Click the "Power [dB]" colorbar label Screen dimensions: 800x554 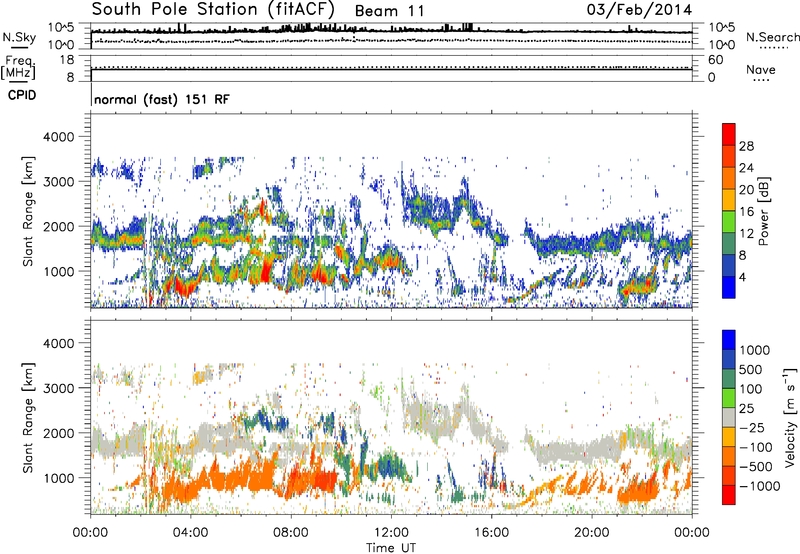tap(763, 211)
